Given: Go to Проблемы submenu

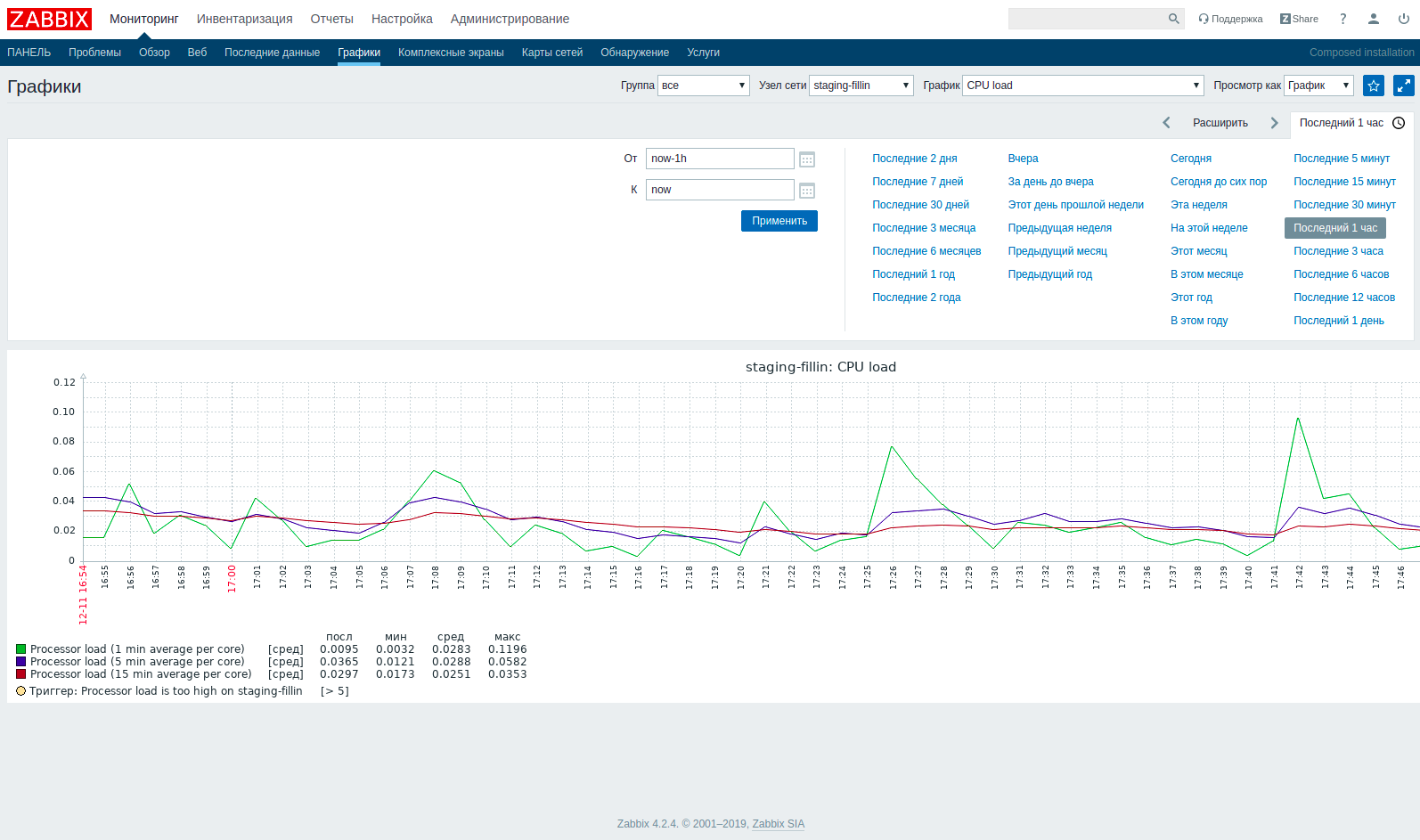Looking at the screenshot, I should pos(94,53).
